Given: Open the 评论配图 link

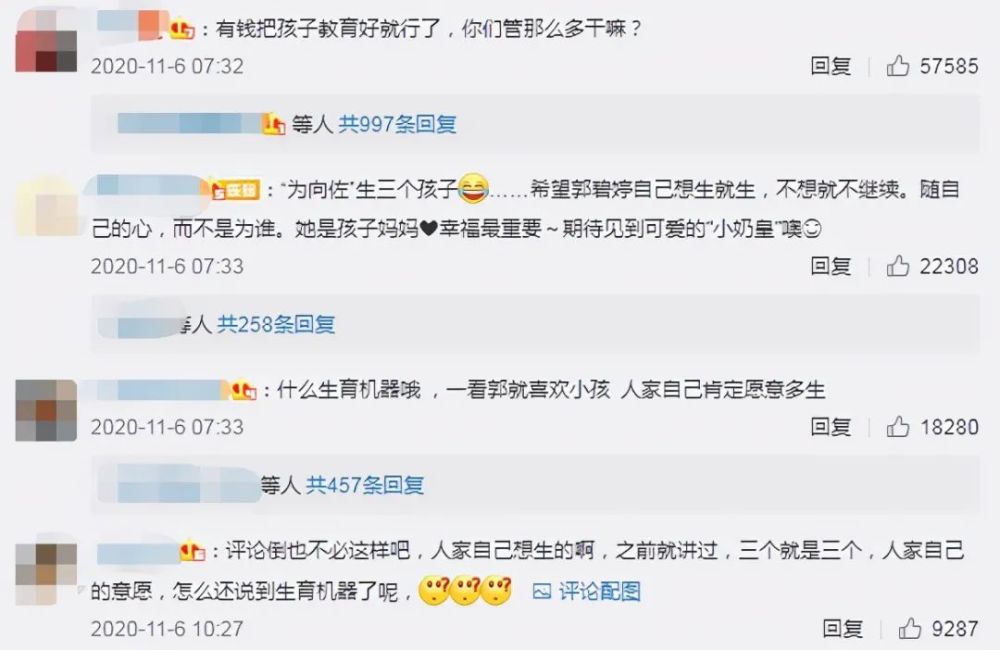Looking at the screenshot, I should [599, 591].
